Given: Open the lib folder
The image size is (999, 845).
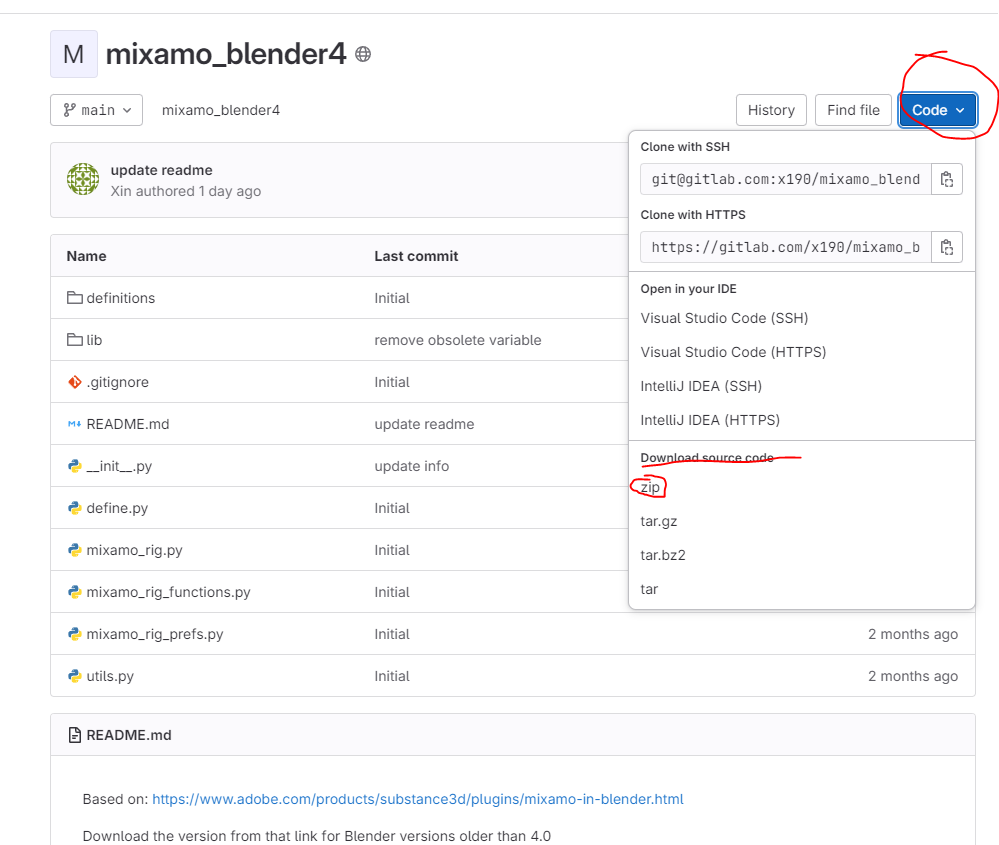Looking at the screenshot, I should pyautogui.click(x=94, y=340).
